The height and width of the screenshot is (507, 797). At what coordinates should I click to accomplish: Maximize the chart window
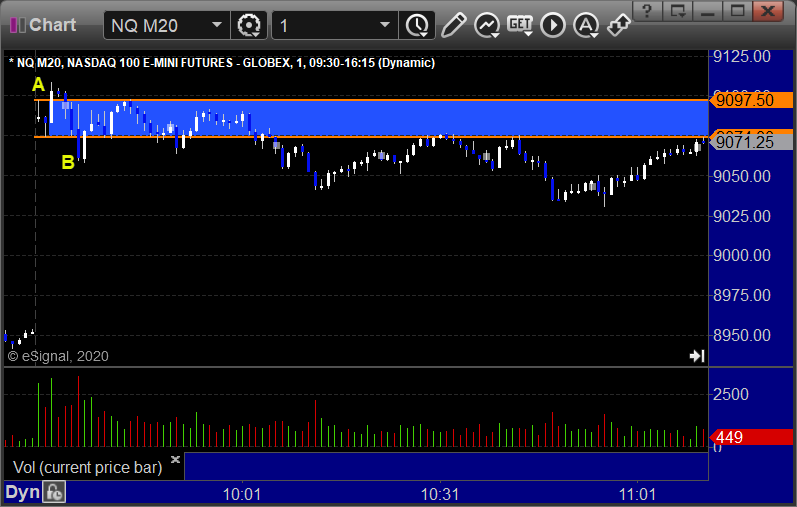click(x=738, y=10)
